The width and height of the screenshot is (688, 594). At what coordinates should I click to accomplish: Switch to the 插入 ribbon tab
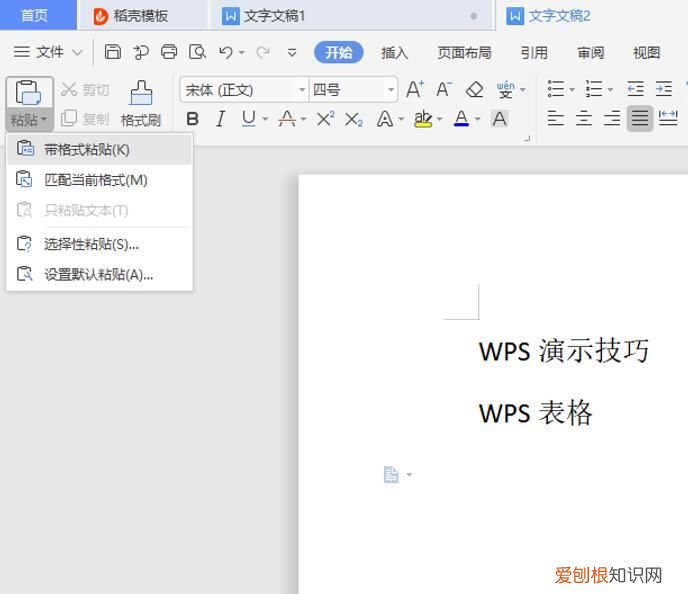(394, 53)
